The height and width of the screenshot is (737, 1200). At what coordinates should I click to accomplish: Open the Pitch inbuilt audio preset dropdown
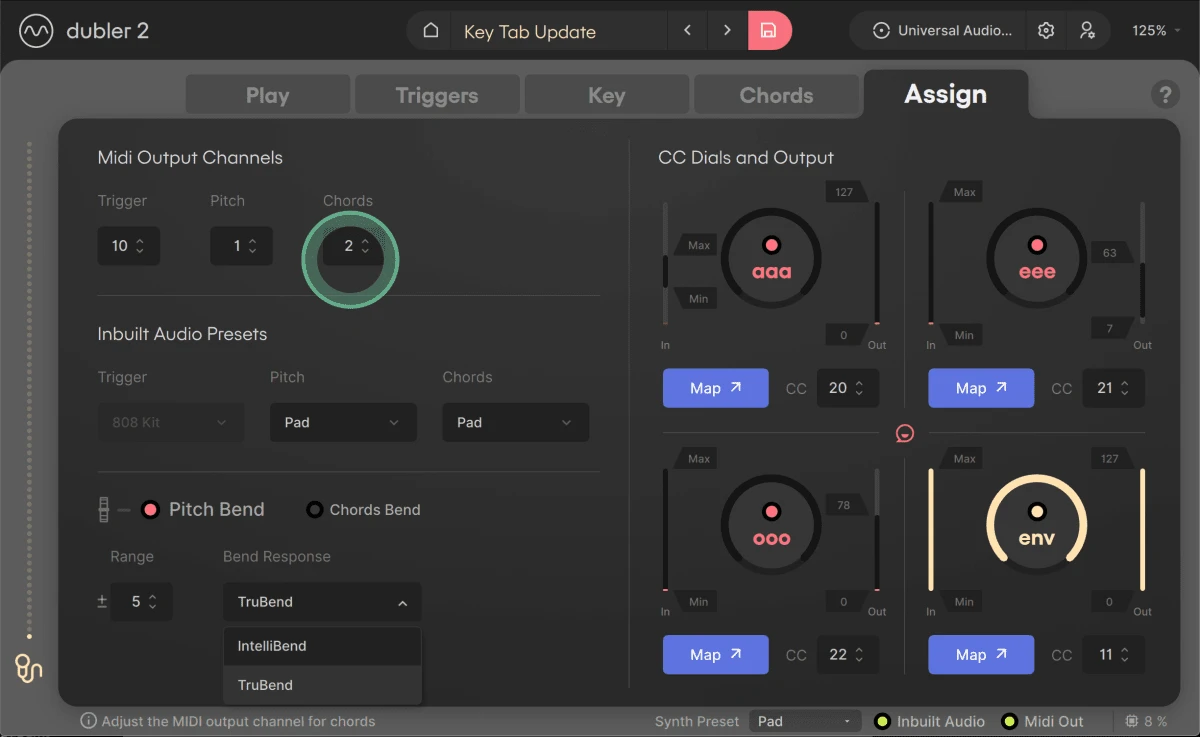[x=343, y=422]
